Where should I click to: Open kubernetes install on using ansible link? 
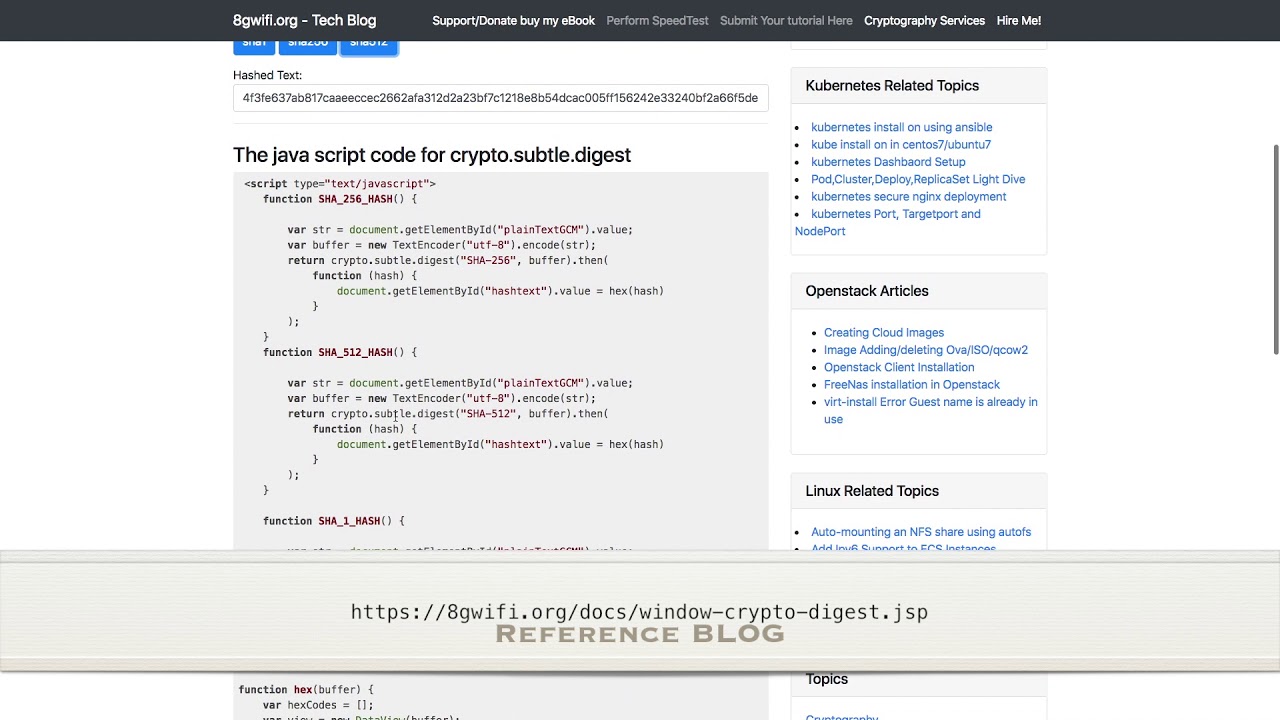pos(901,127)
